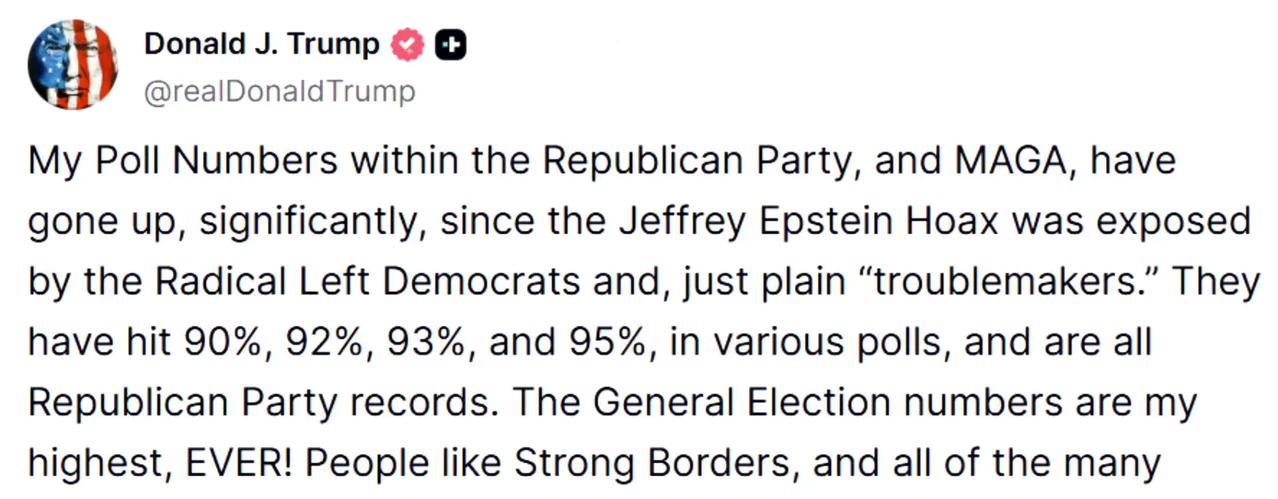Click the red verified checkmark badge
Viewport: 1278px width, 499px height.
click(x=406, y=45)
